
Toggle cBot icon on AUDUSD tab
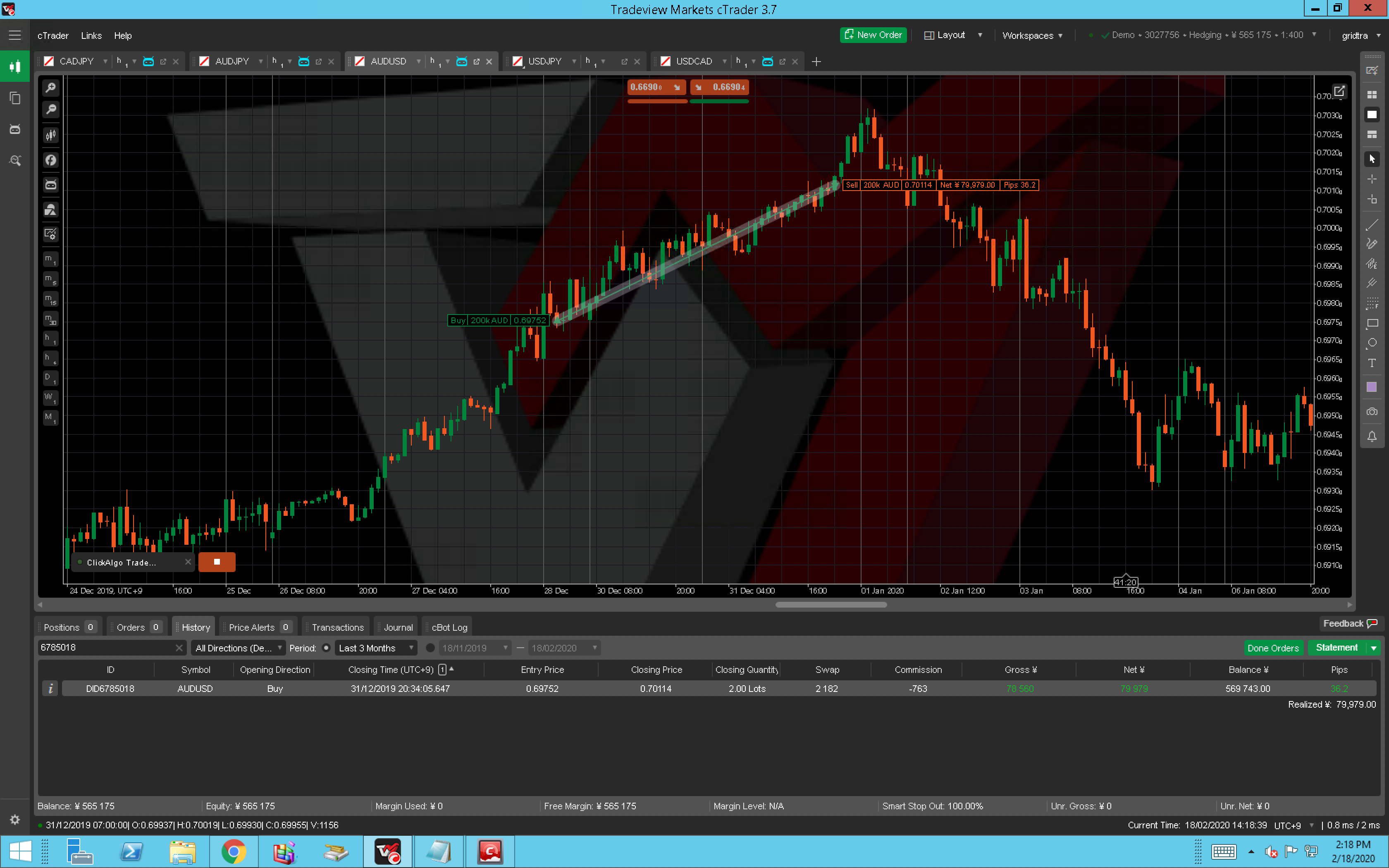(x=461, y=62)
